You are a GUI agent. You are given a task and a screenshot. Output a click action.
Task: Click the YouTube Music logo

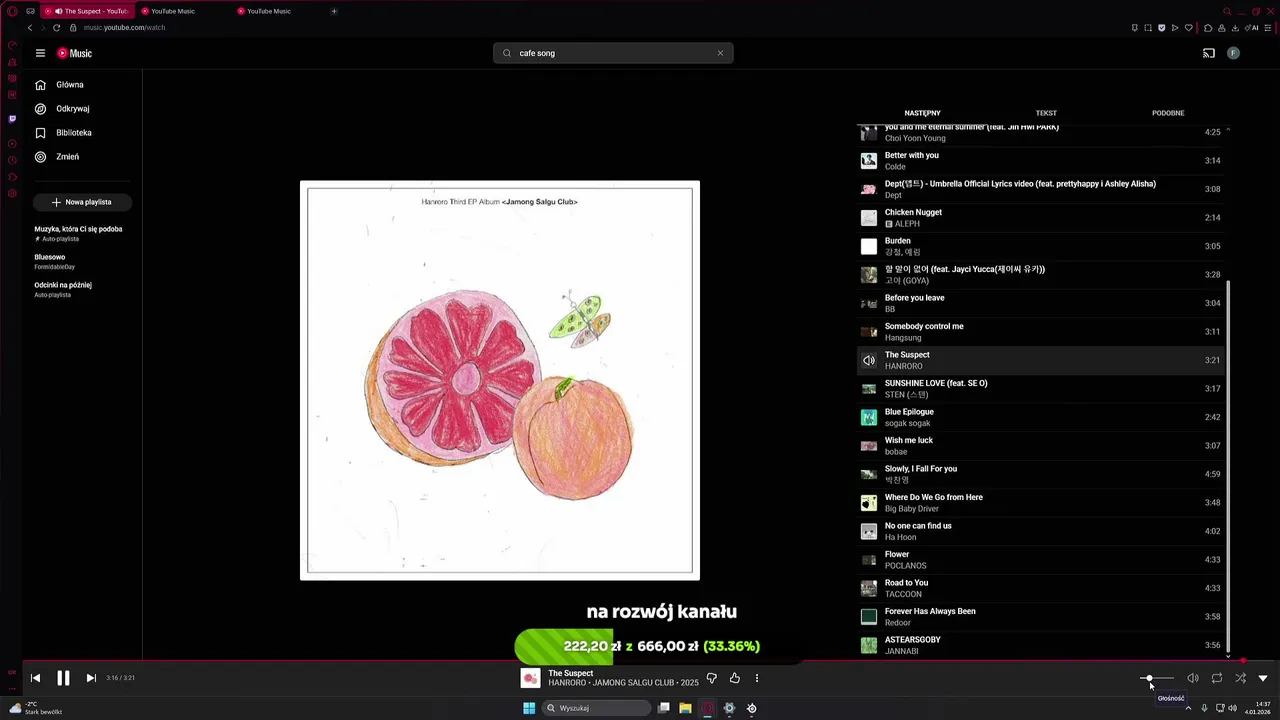pos(74,53)
